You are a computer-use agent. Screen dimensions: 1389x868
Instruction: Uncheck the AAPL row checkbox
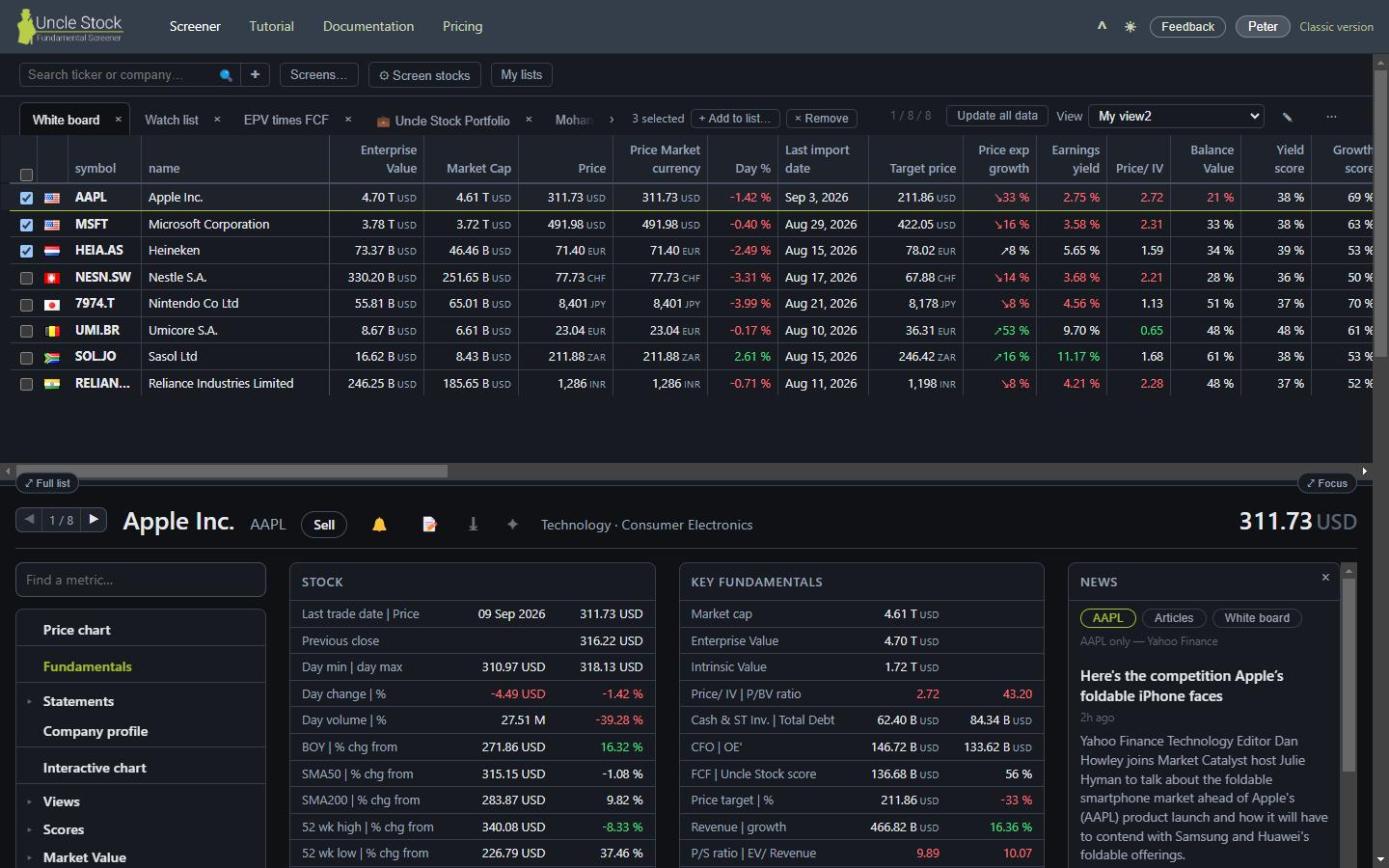[x=27, y=198]
